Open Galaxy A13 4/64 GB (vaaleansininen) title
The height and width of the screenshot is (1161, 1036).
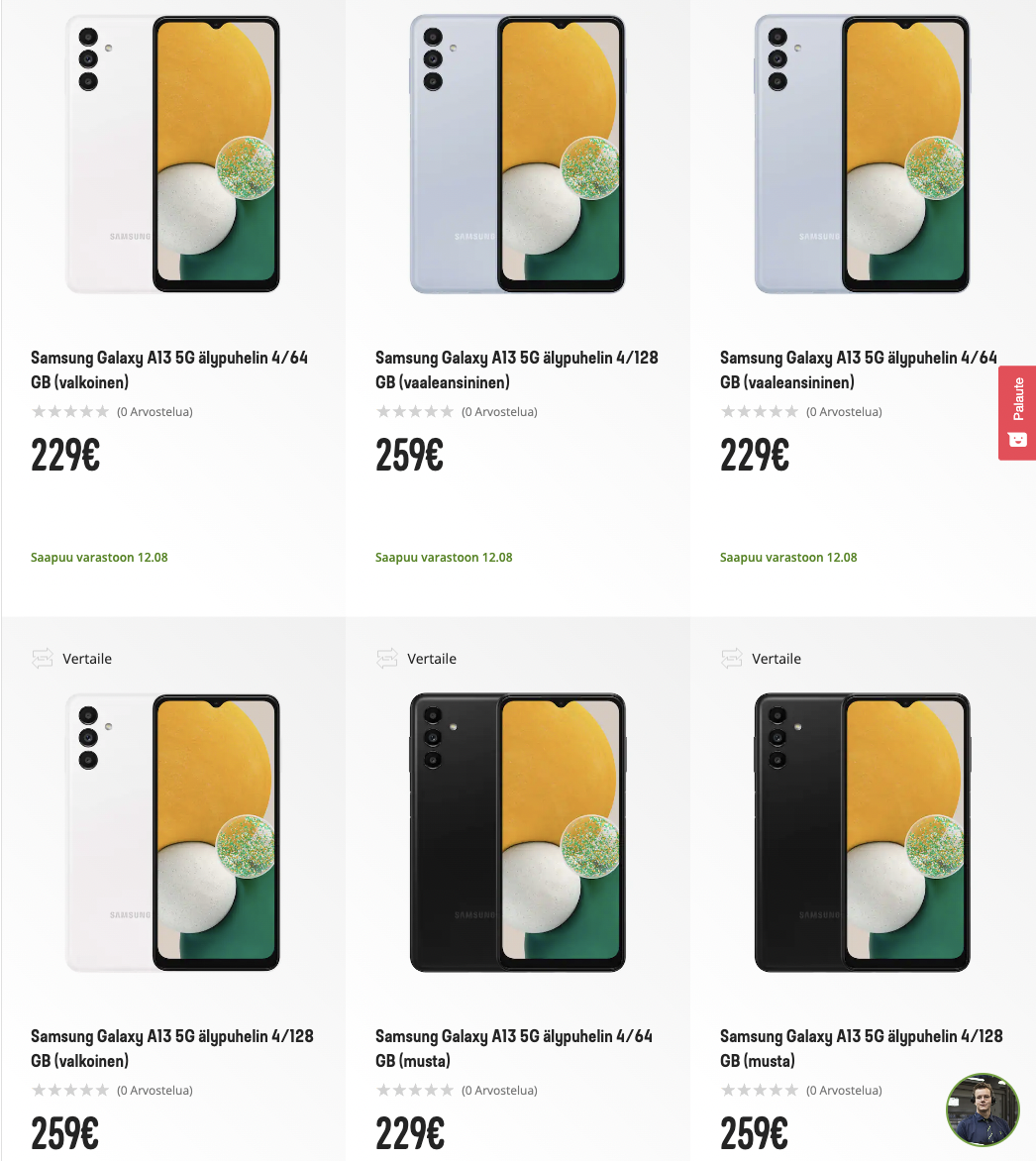click(x=858, y=369)
